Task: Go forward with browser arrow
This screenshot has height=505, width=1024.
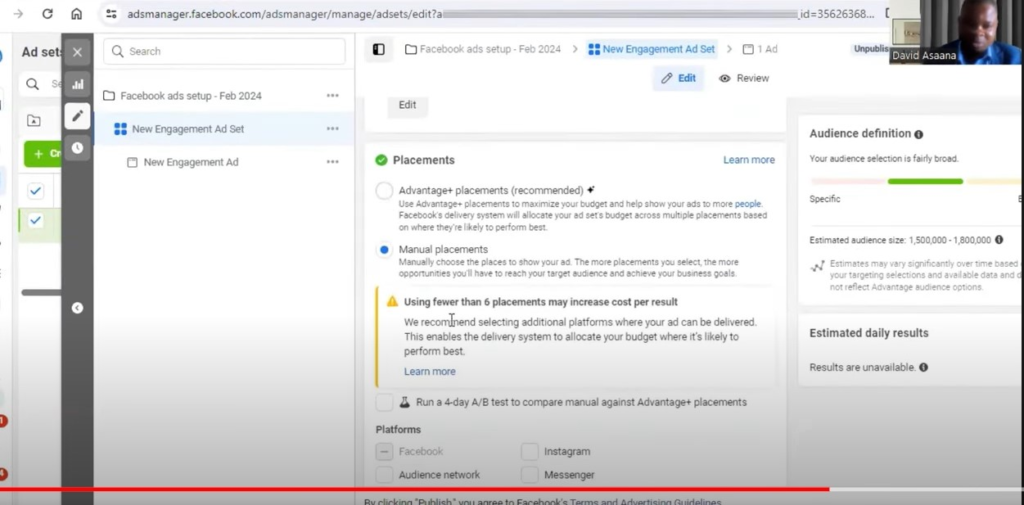Action: (18, 14)
